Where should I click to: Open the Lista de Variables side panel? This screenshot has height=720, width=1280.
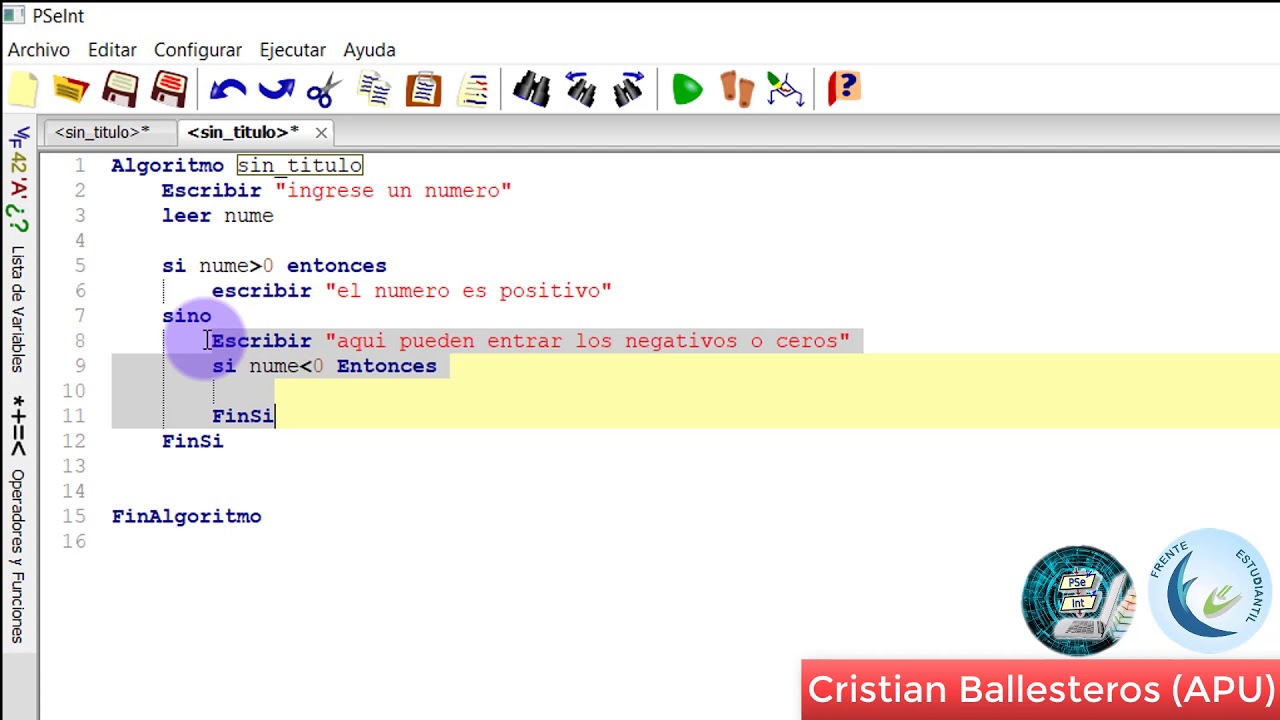pos(18,308)
